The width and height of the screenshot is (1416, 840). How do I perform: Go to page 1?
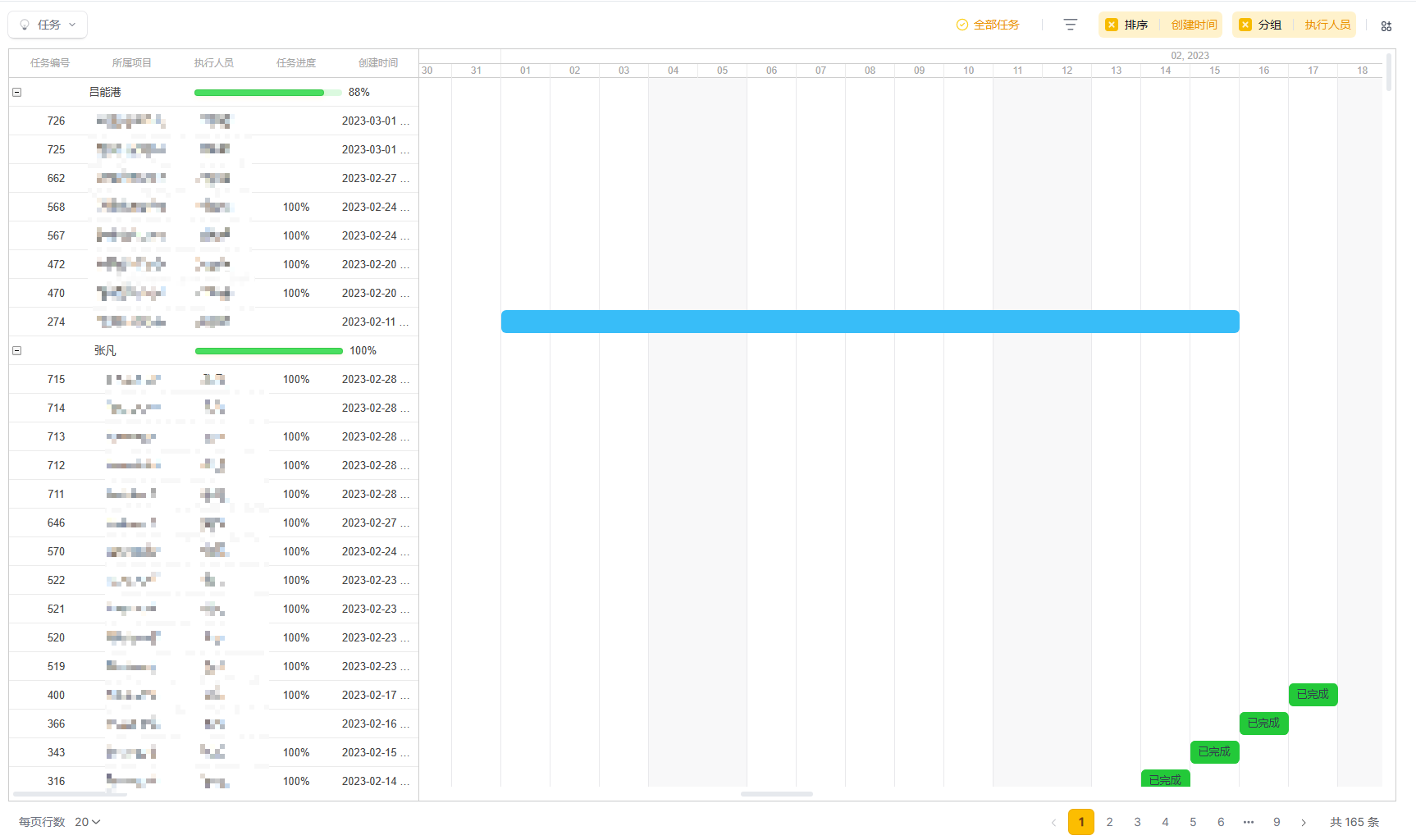[x=1081, y=822]
